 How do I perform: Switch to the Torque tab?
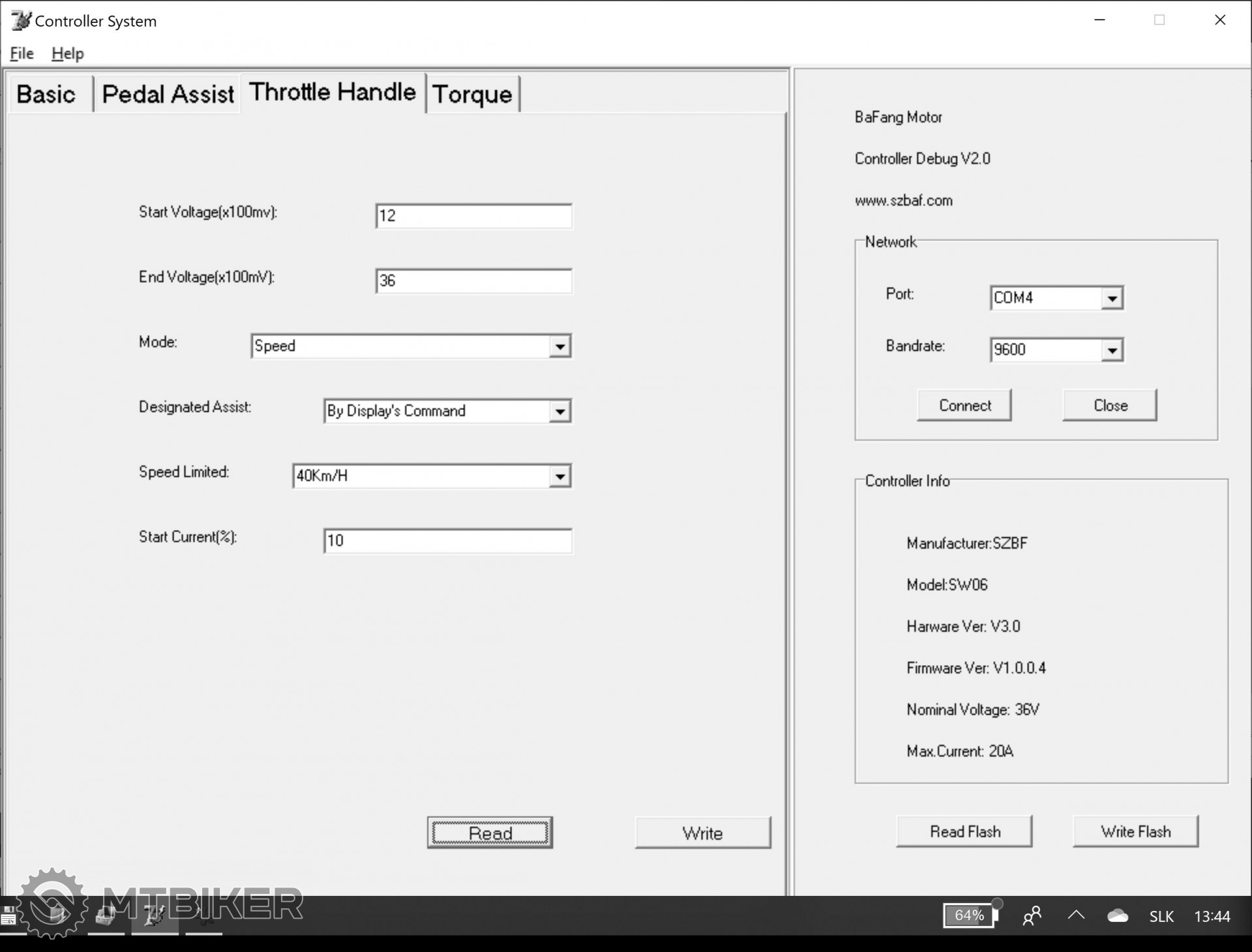[x=472, y=95]
